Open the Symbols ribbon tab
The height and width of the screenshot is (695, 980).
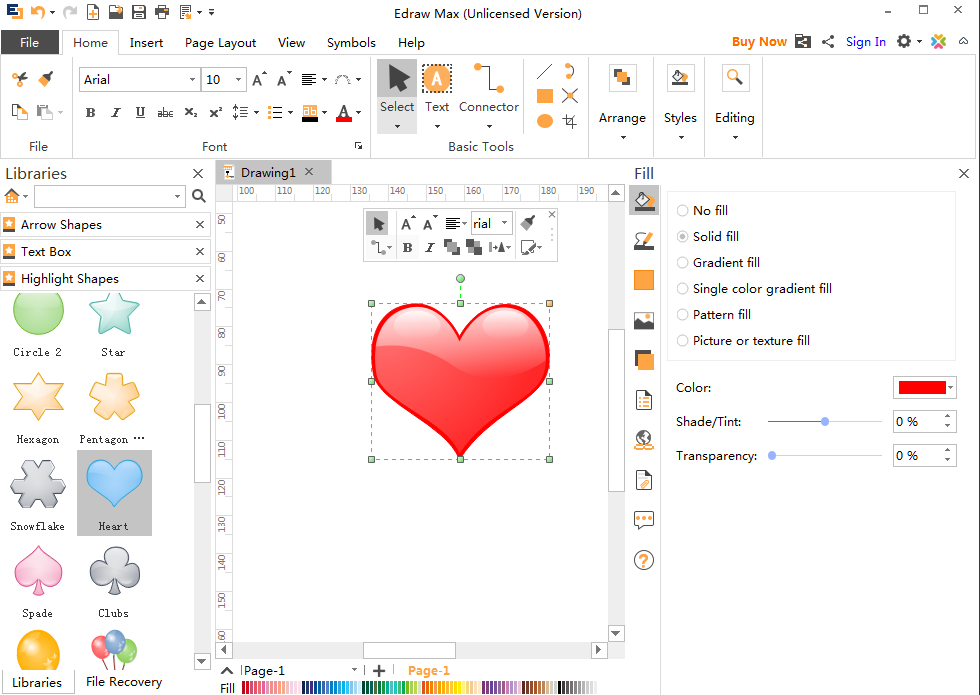[x=351, y=42]
